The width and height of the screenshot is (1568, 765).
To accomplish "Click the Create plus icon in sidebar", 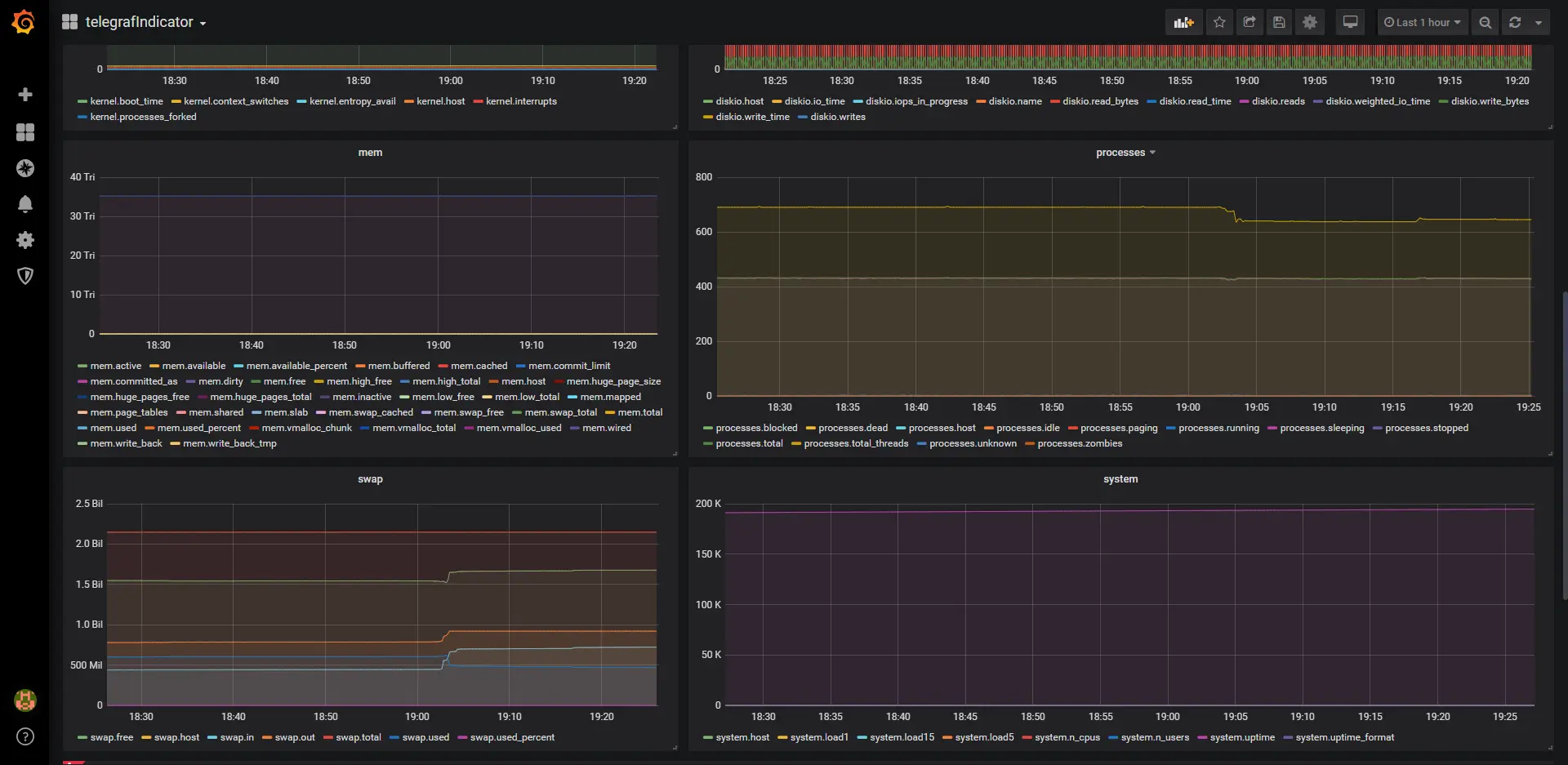I will [25, 95].
